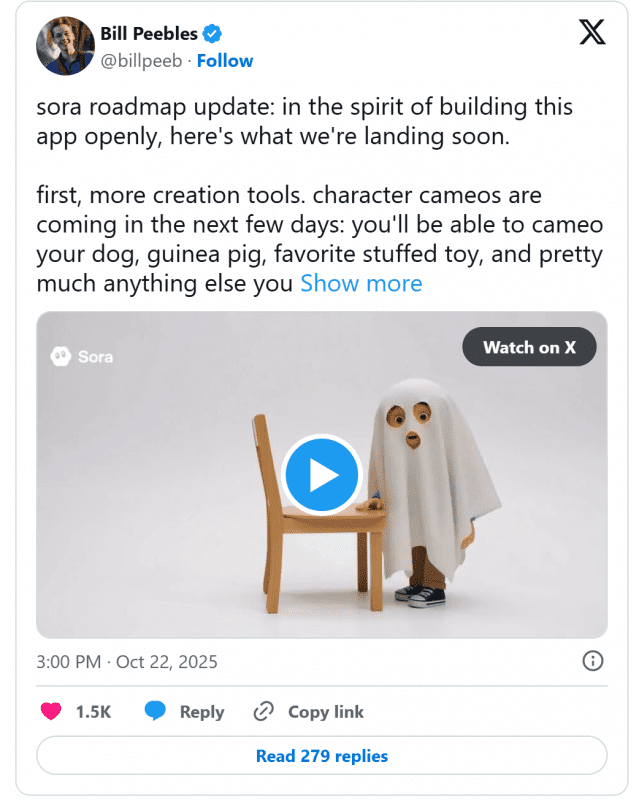Screen dimensions: 639x800
Task: Follow the @billpeeb account
Action: coord(225,61)
